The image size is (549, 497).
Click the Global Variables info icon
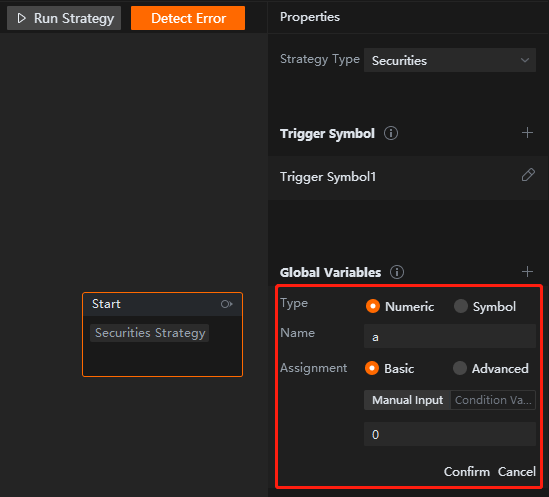(397, 272)
